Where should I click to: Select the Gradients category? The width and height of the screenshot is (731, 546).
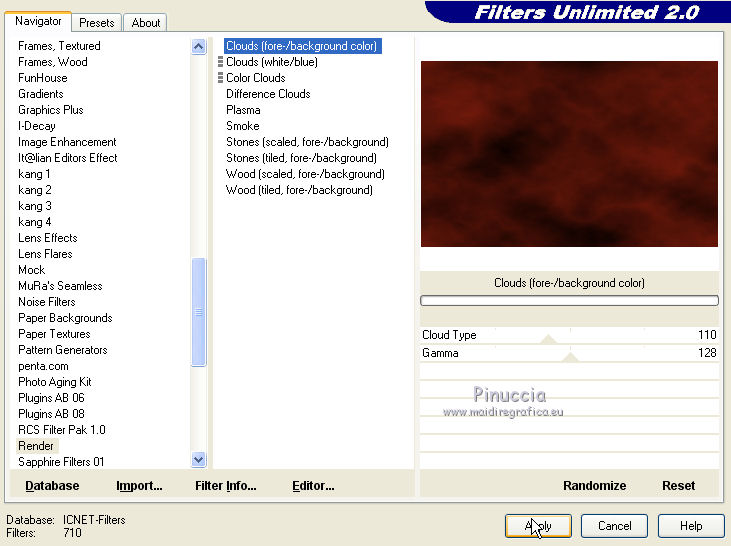[41, 94]
